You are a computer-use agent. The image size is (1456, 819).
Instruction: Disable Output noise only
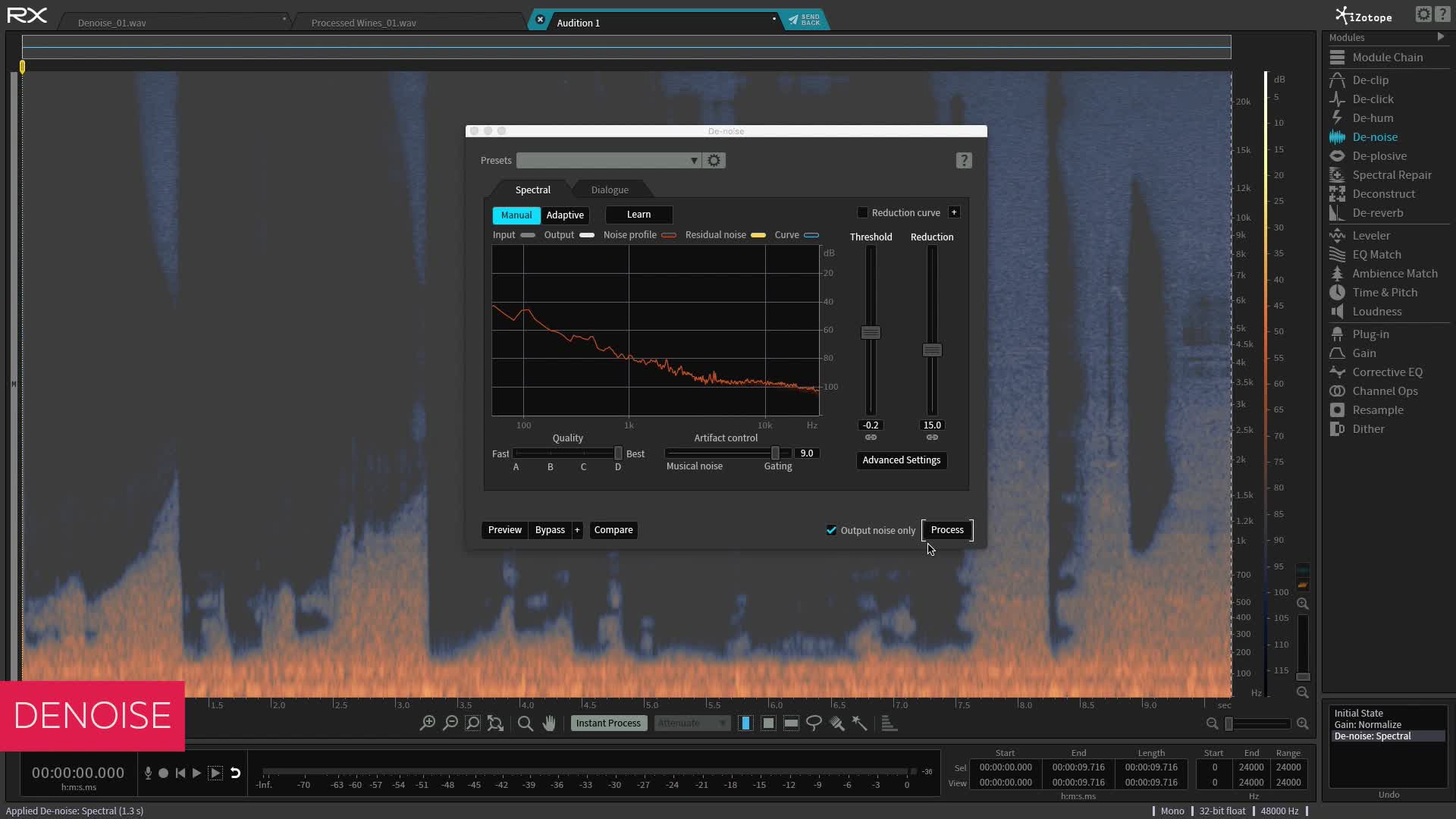tap(831, 530)
